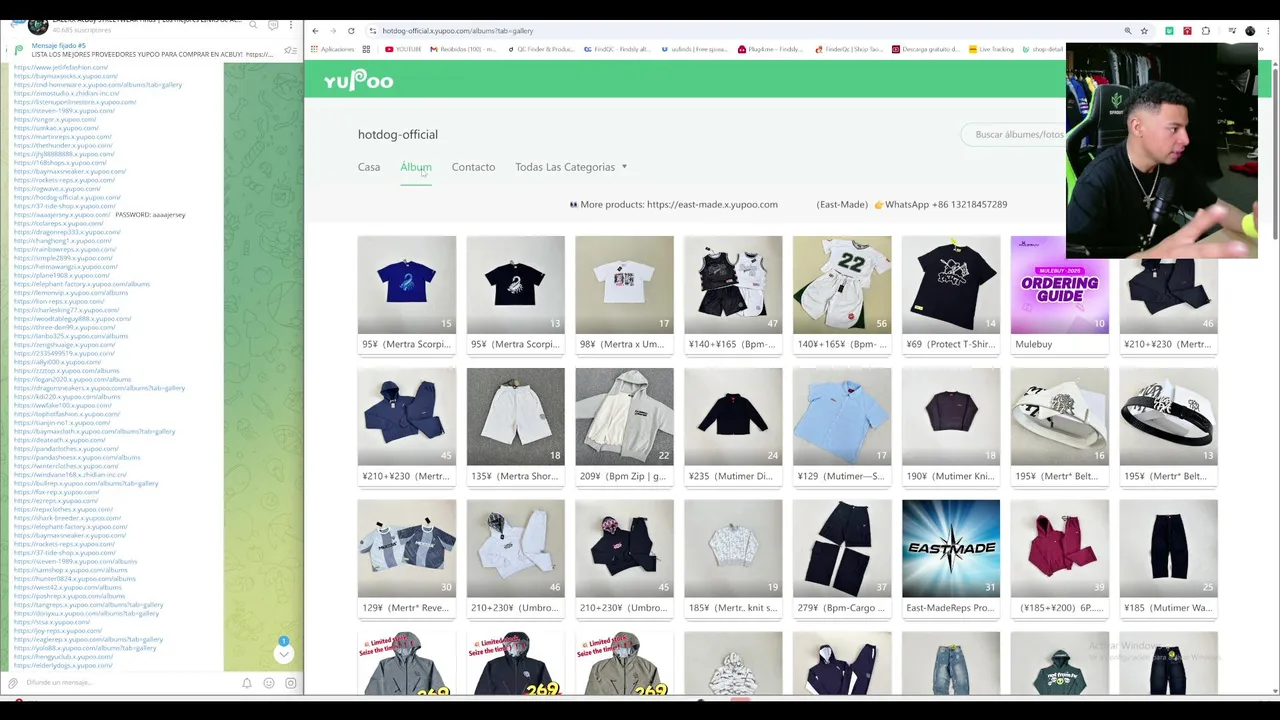The width and height of the screenshot is (1280, 720).
Task: Open the 190¥ Mutimer Knit album
Action: [950, 426]
